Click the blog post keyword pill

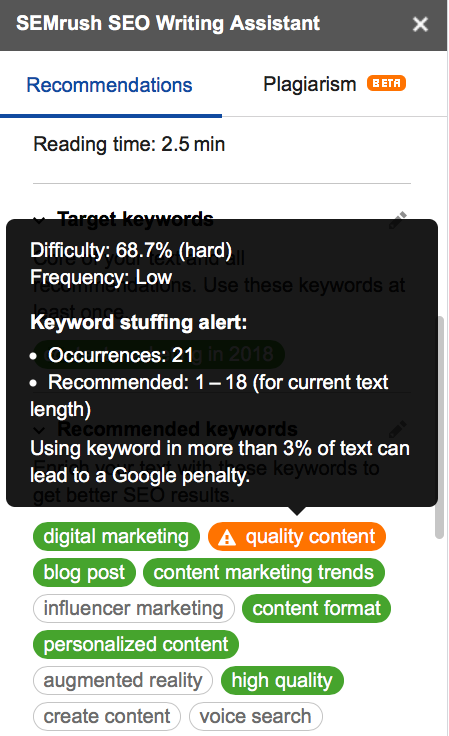84,572
